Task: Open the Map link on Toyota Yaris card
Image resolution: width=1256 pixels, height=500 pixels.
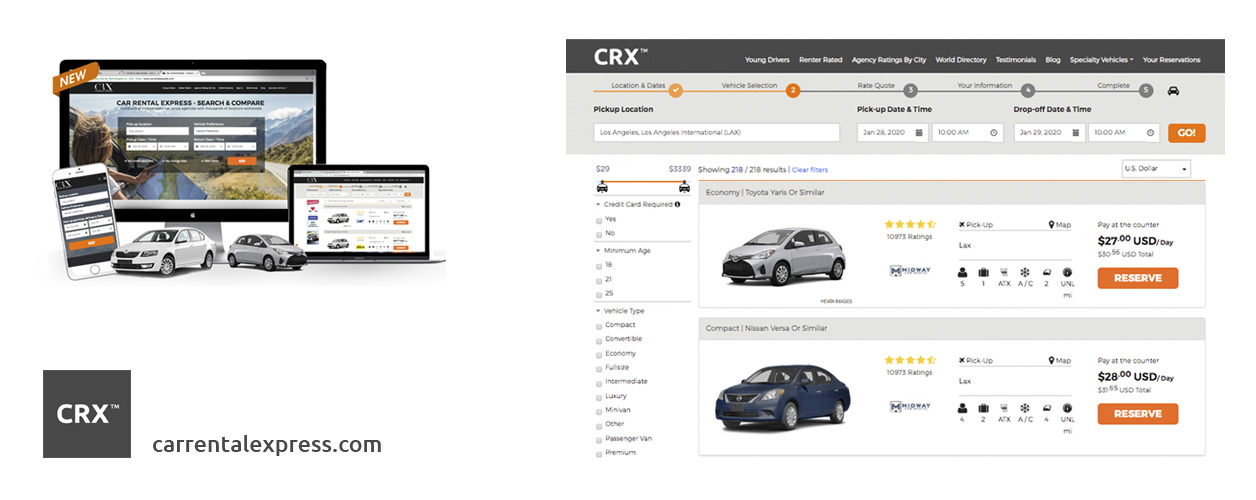Action: click(1059, 225)
